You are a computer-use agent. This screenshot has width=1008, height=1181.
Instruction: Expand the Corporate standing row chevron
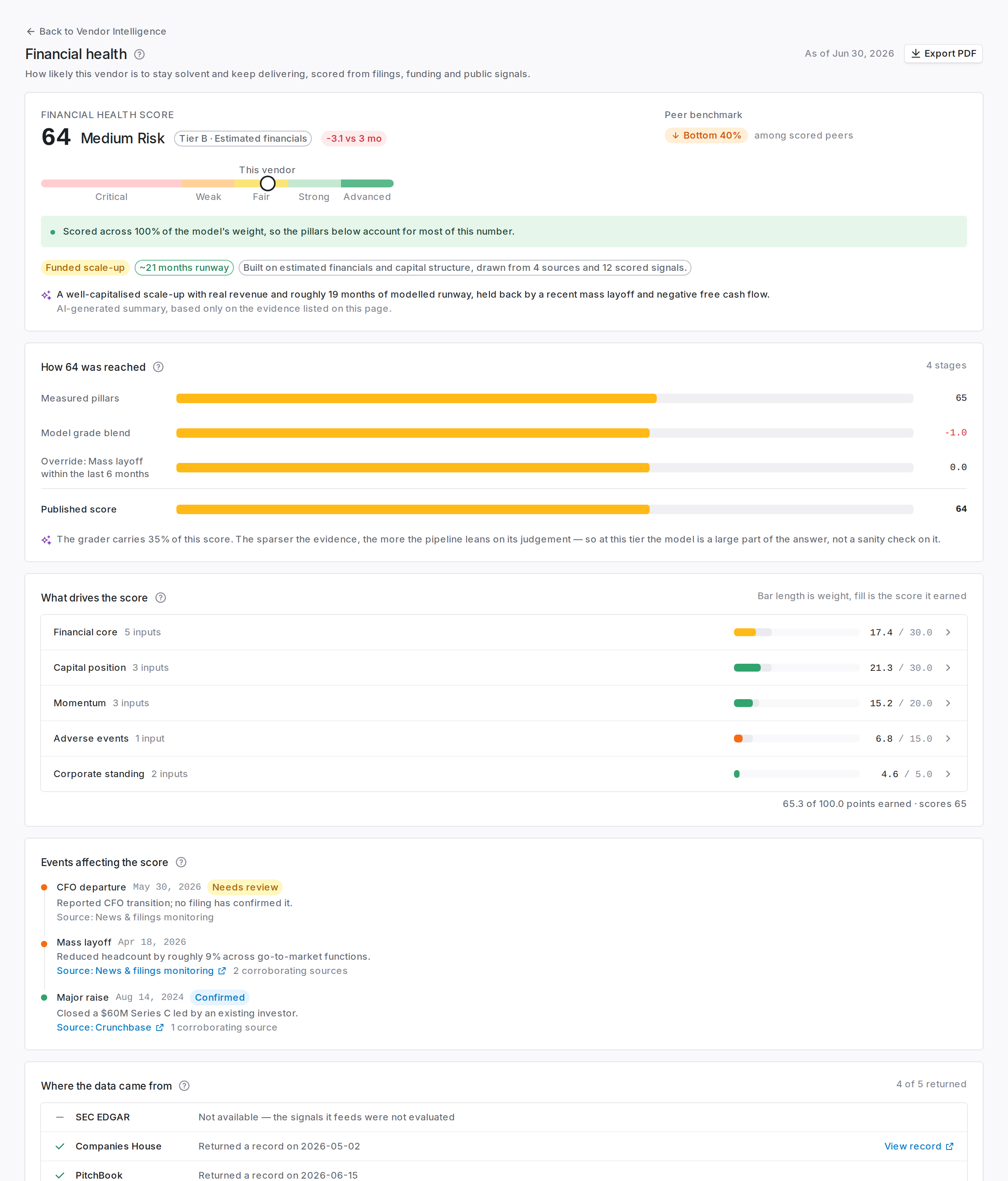pos(948,774)
